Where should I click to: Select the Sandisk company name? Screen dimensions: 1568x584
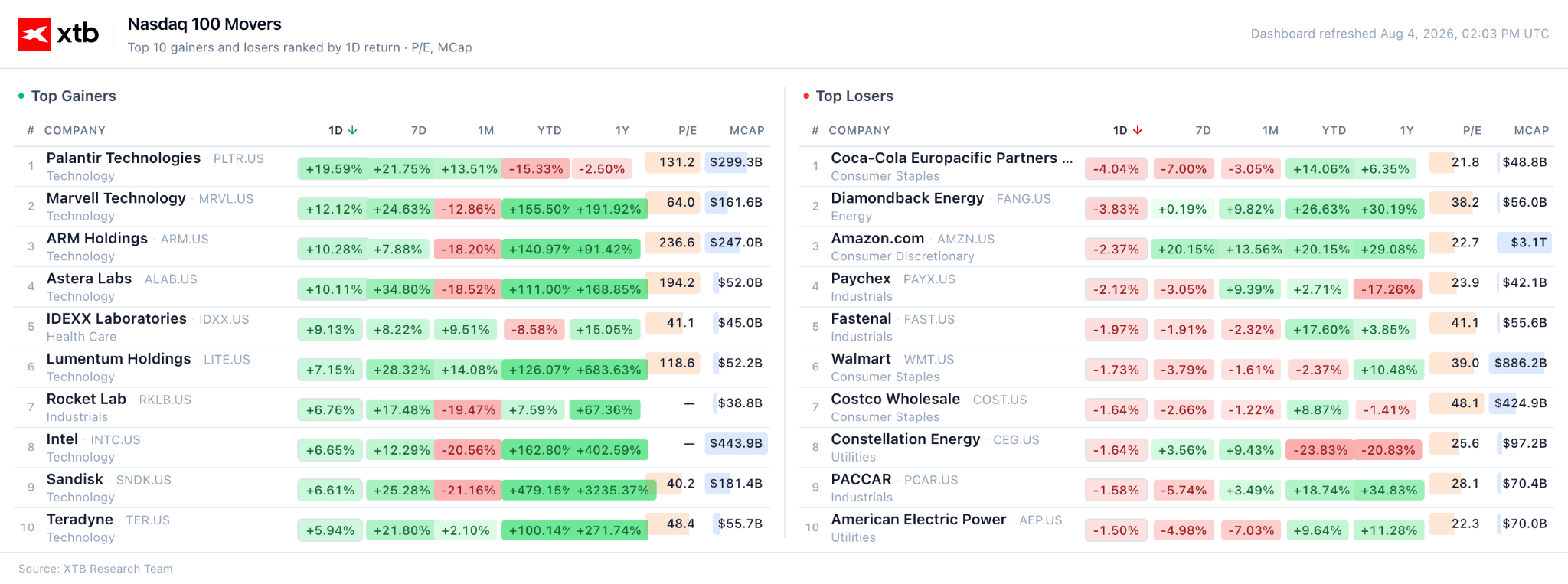(74, 479)
